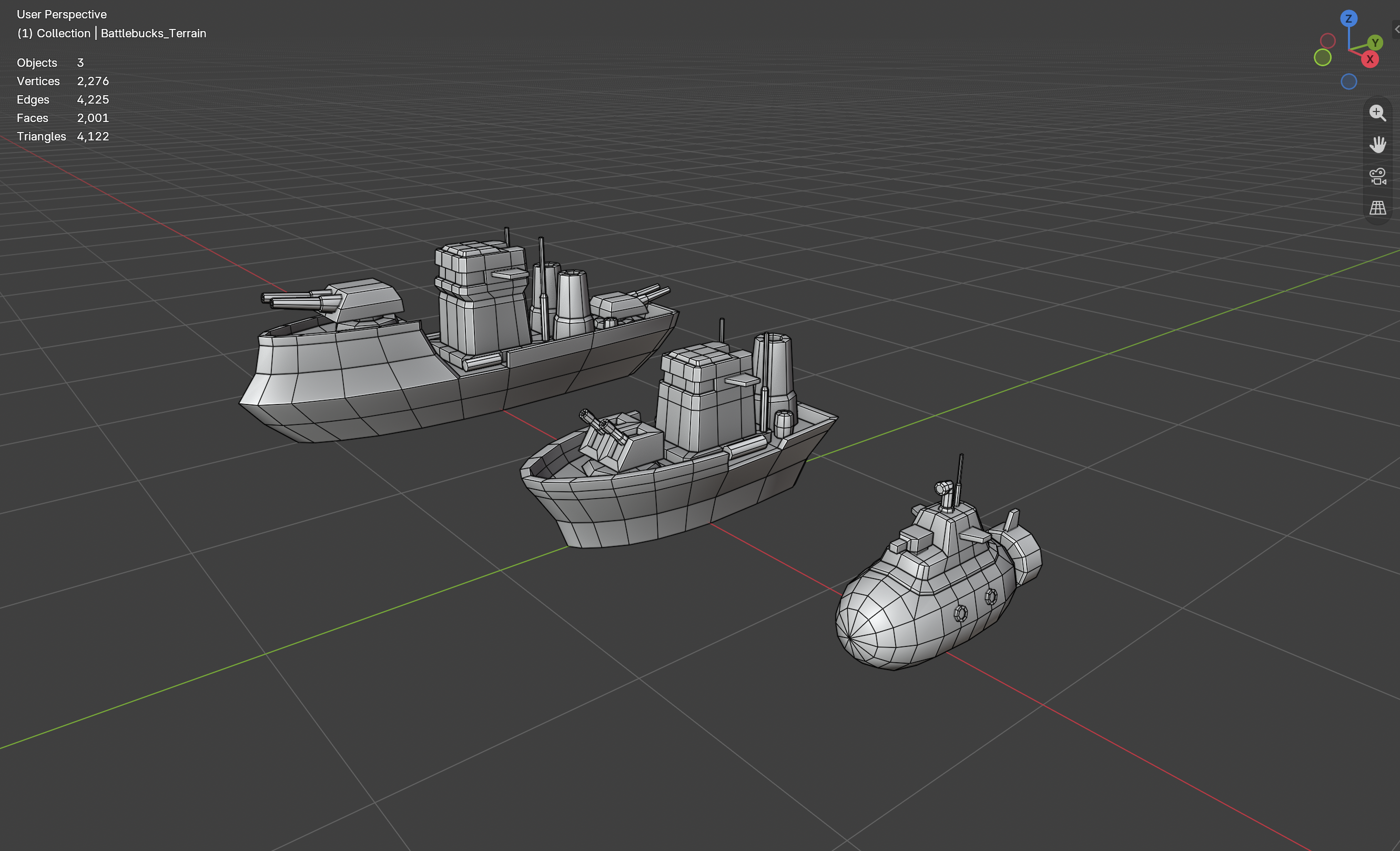Screen dimensions: 1400x851
Task: Click the negative Z hollow blue gizmo circle
Action: tap(1348, 81)
